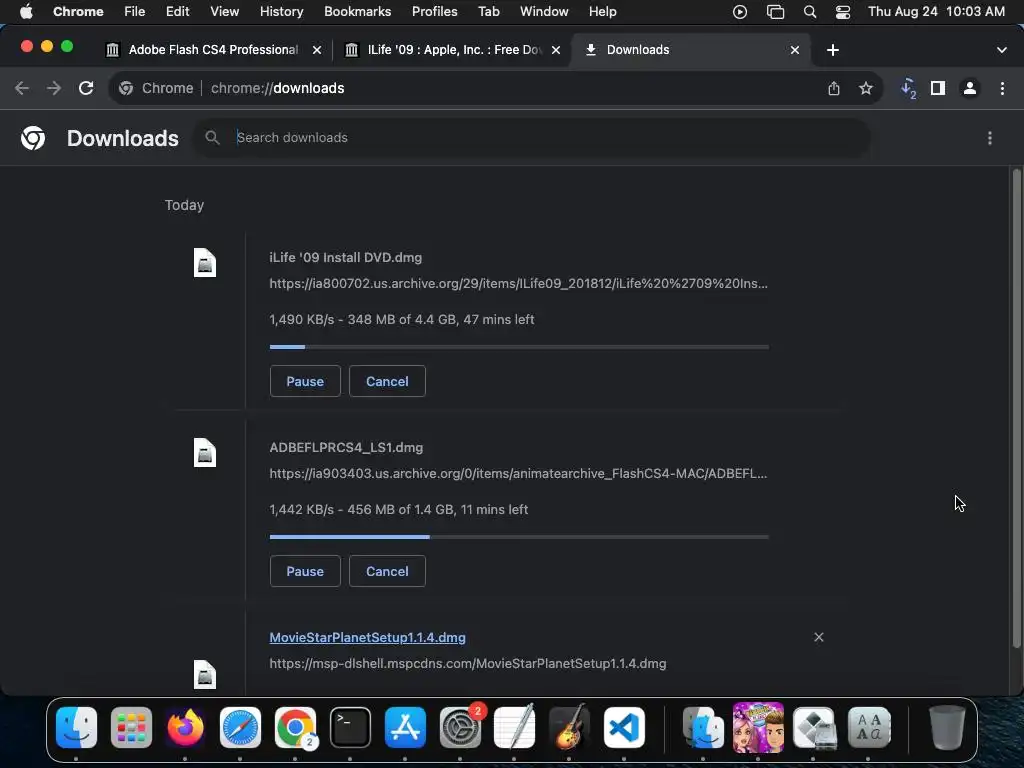Screen dimensions: 1024x768
Task: Open Finder from the Dock
Action: pos(76,728)
